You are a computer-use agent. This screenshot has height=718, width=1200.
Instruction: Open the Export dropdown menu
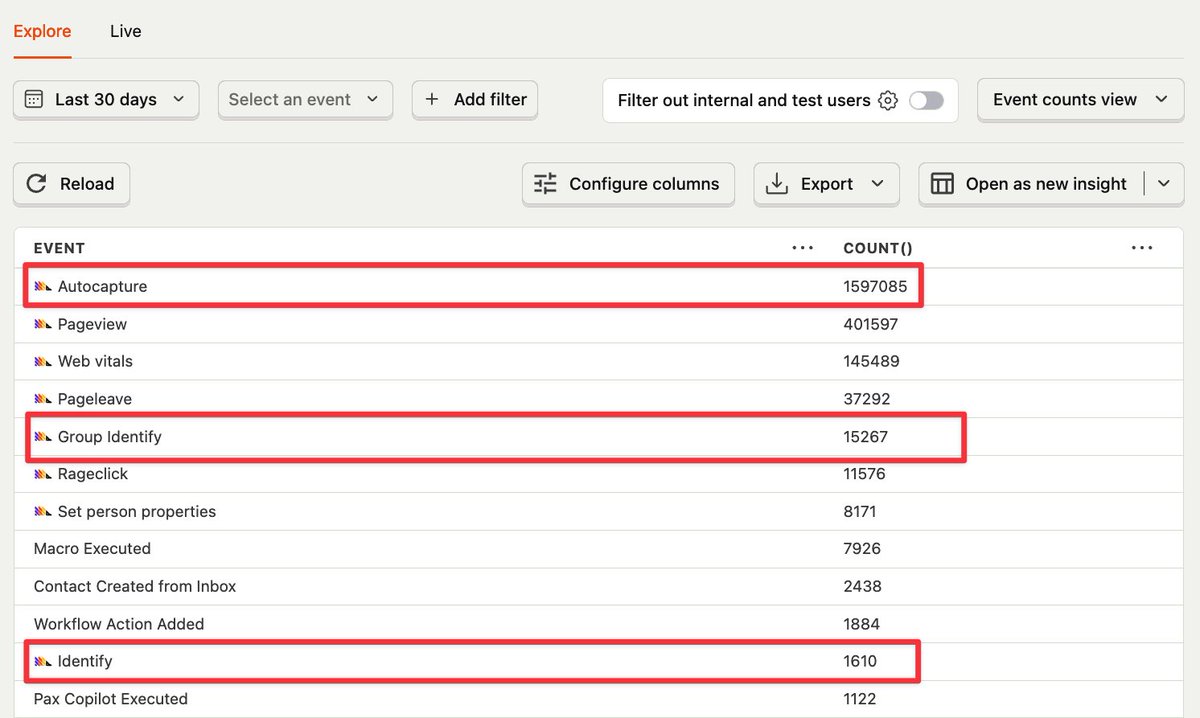[x=826, y=184]
